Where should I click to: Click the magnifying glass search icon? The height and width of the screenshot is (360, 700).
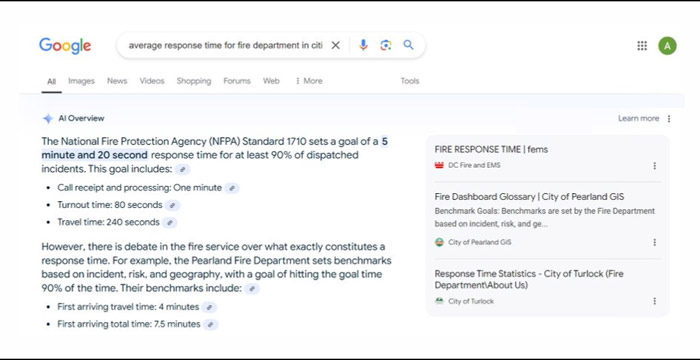(x=408, y=45)
